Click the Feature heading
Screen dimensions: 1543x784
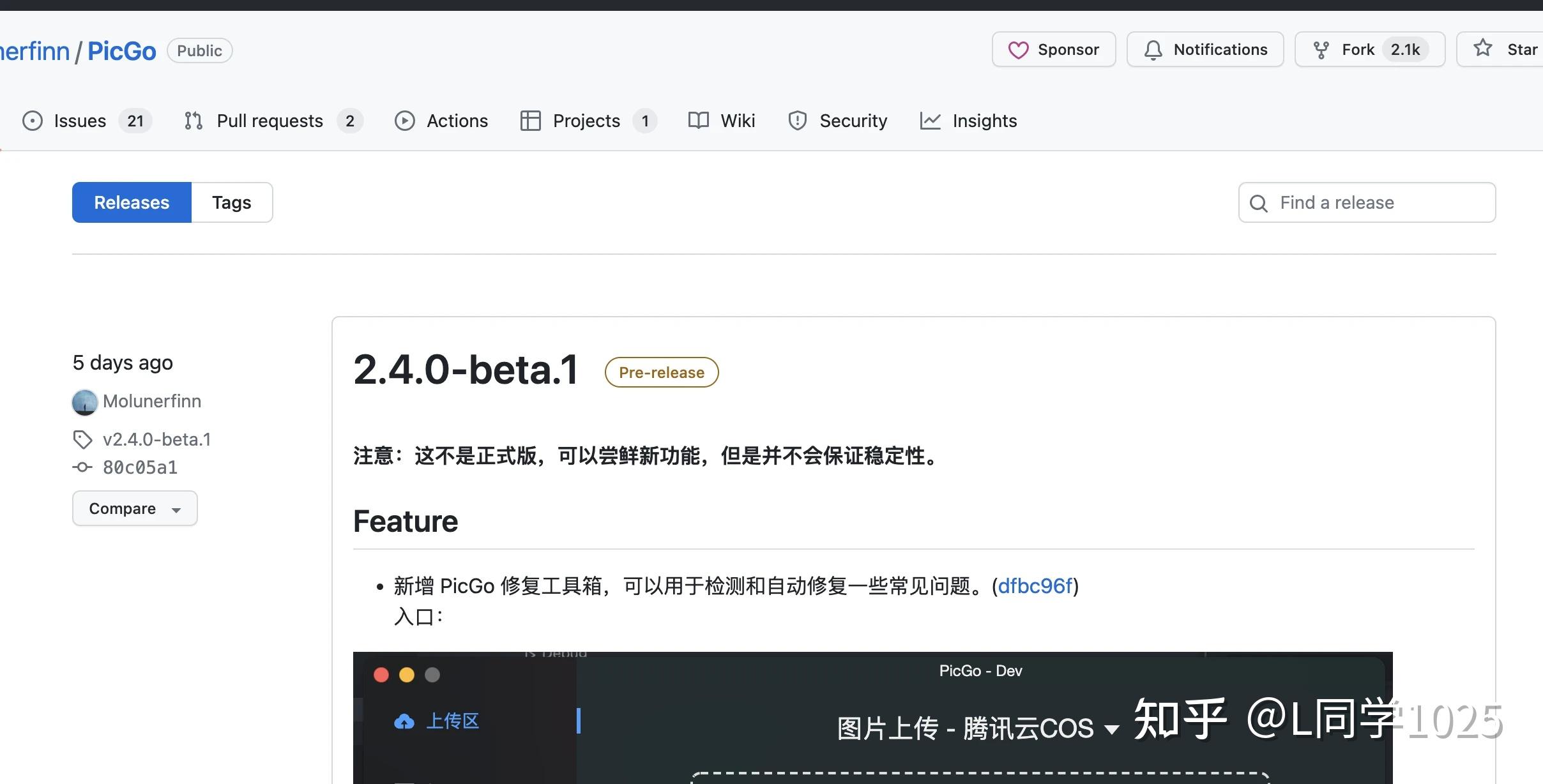(406, 521)
